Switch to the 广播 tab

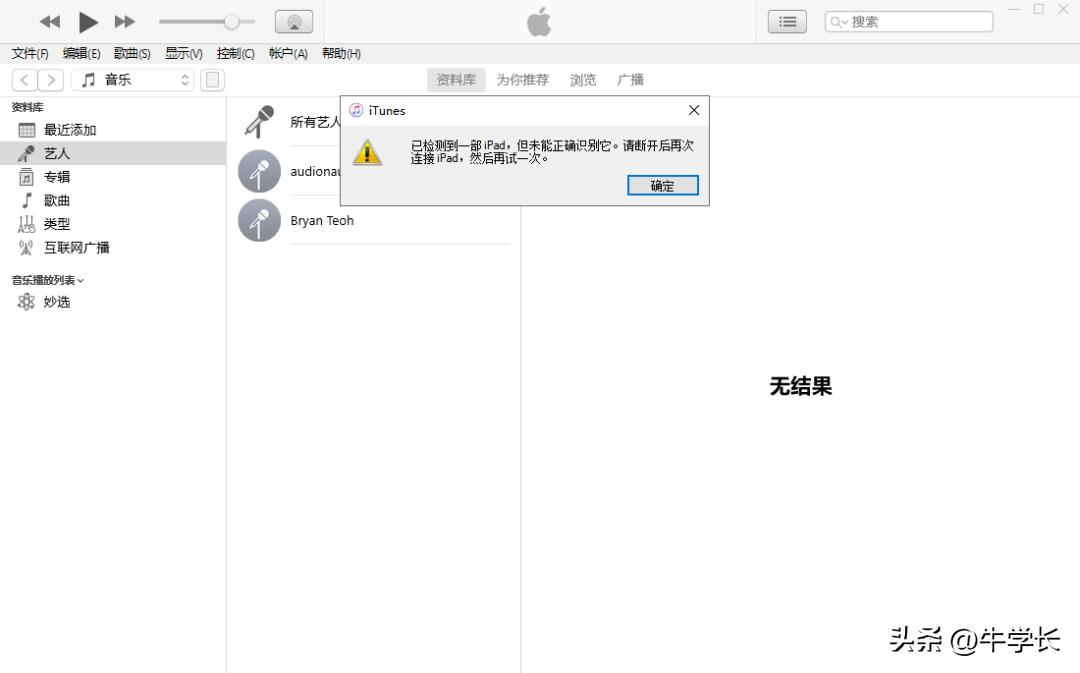[x=631, y=79]
